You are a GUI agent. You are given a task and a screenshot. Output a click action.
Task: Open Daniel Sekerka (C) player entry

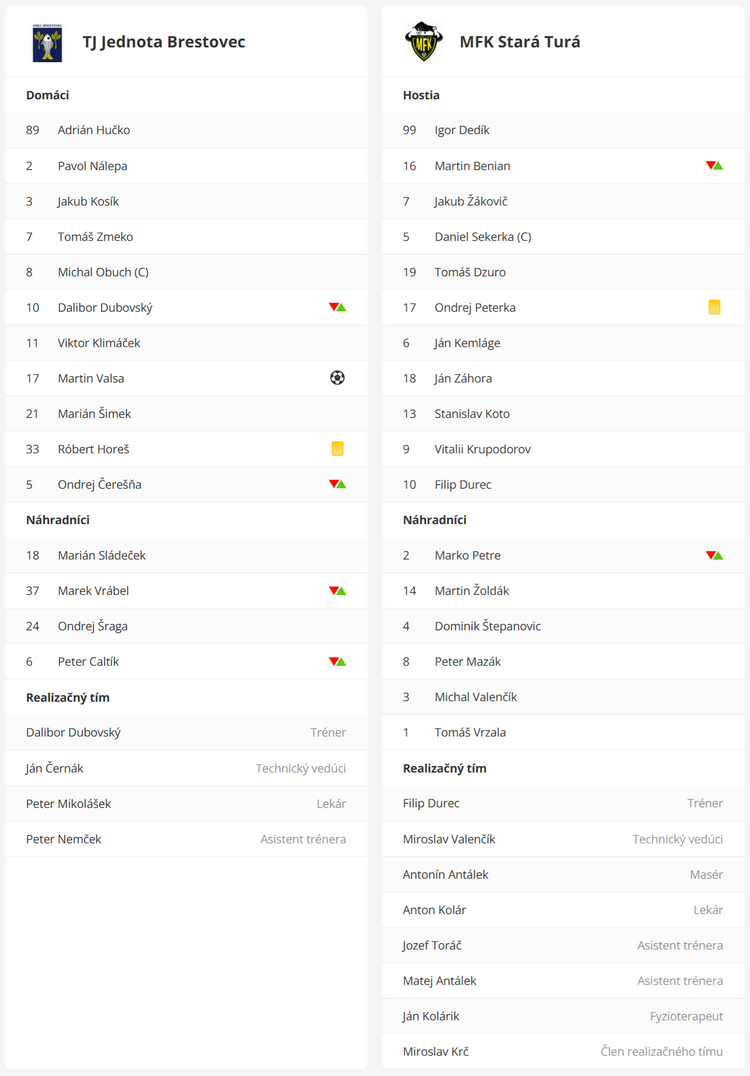tap(563, 237)
